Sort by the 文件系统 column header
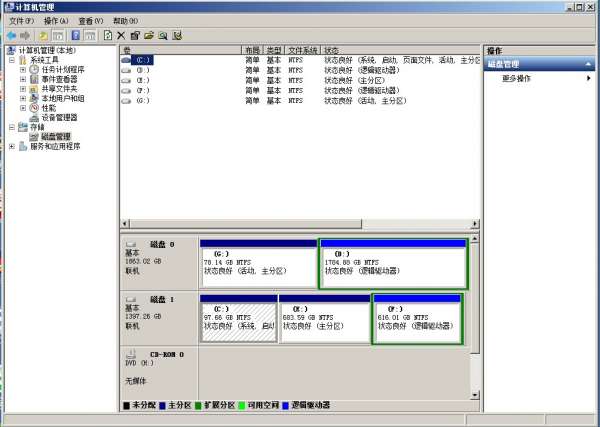 coord(303,50)
